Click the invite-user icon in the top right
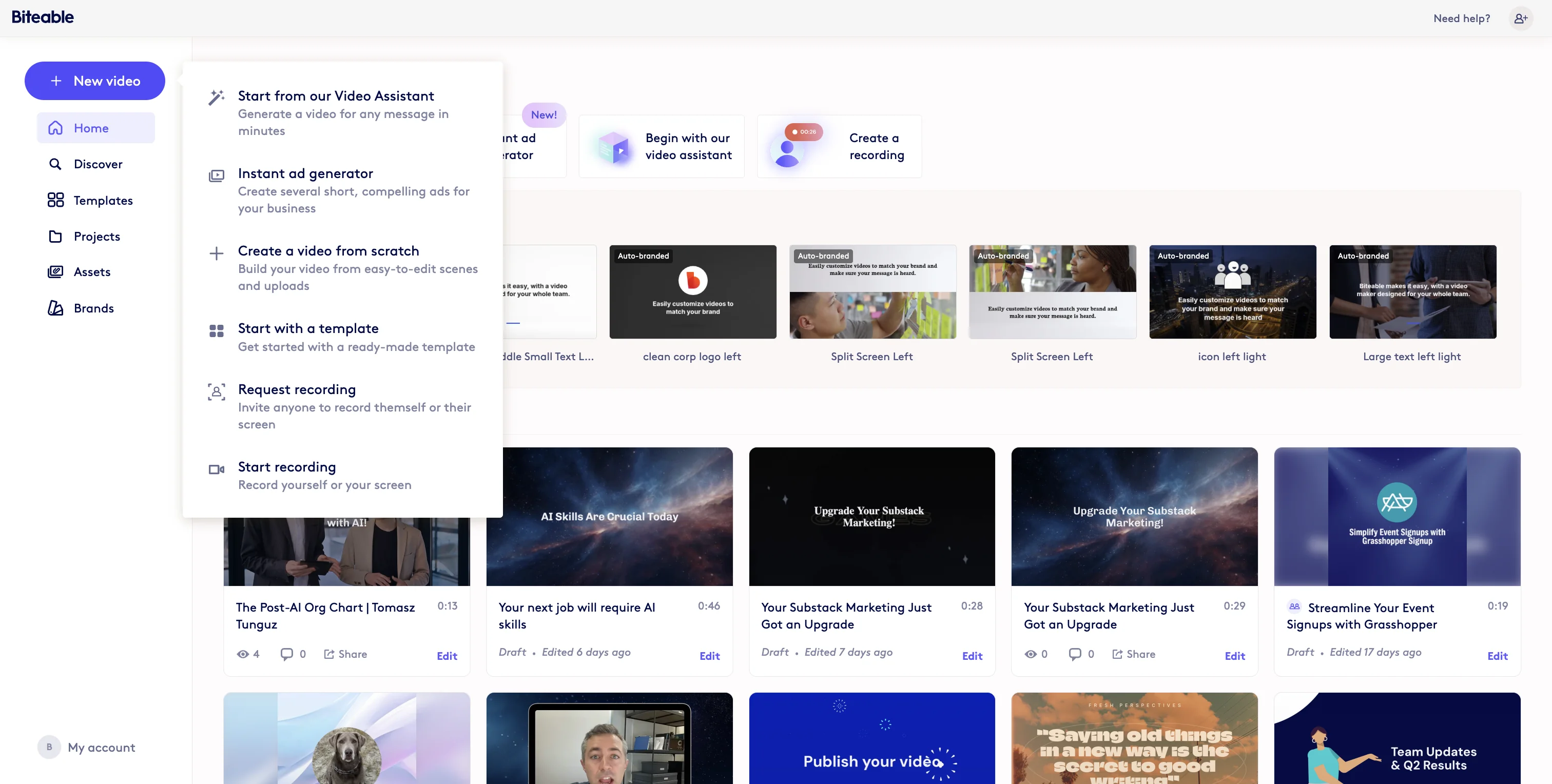This screenshot has width=1552, height=784. [x=1521, y=18]
